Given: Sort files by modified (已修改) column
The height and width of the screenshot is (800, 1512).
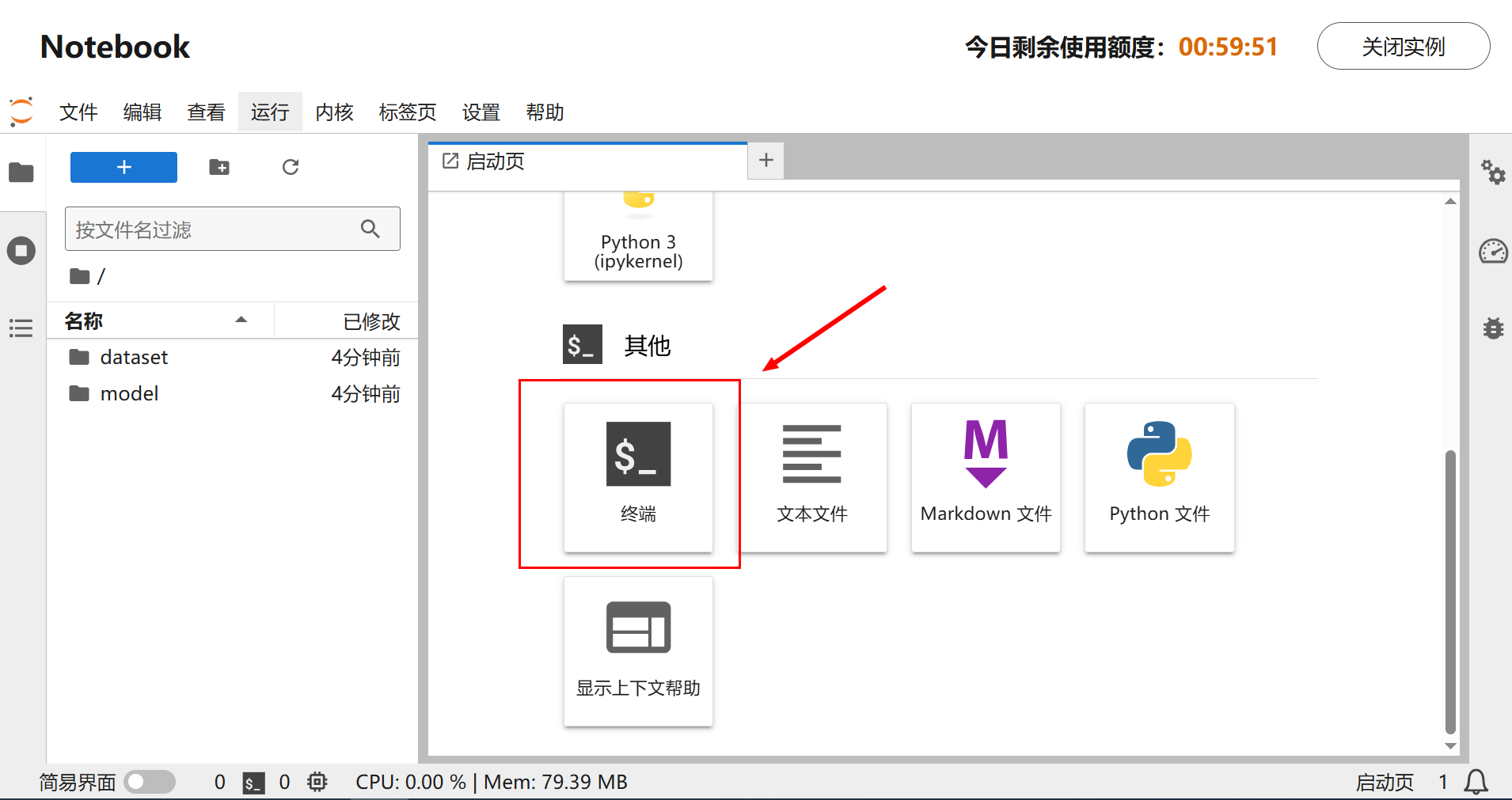Looking at the screenshot, I should pos(346,320).
